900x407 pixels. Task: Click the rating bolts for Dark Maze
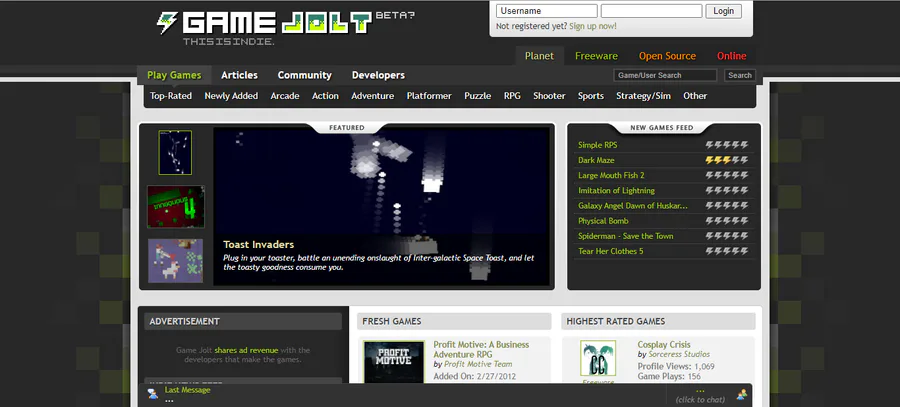point(727,160)
